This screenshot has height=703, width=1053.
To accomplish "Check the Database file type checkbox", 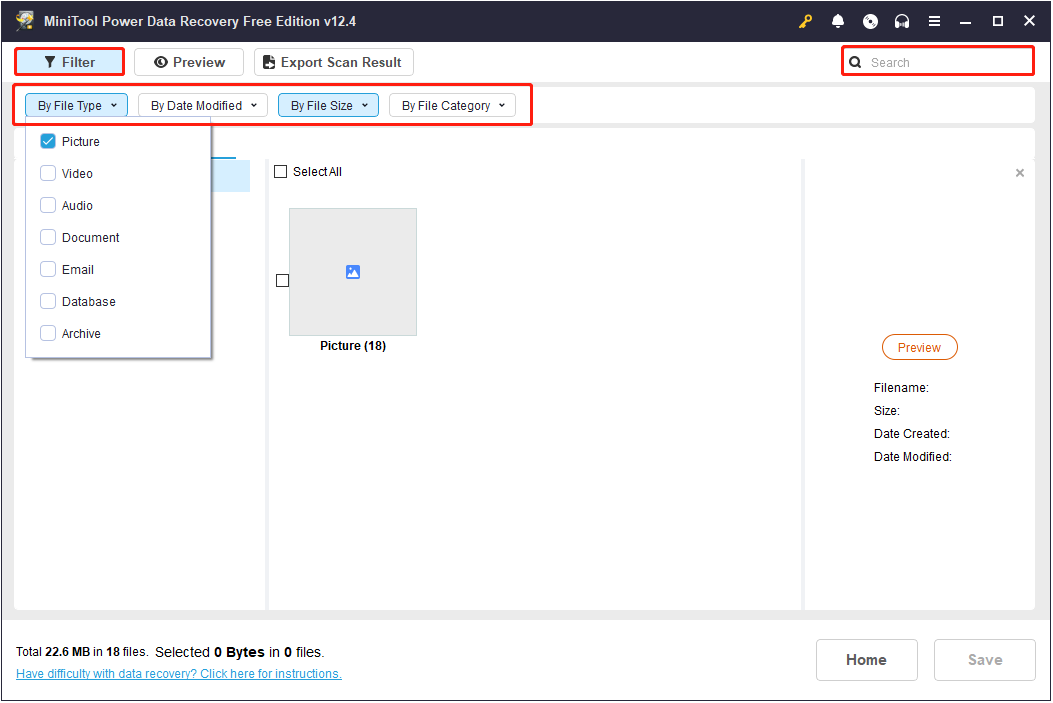I will click(x=48, y=301).
